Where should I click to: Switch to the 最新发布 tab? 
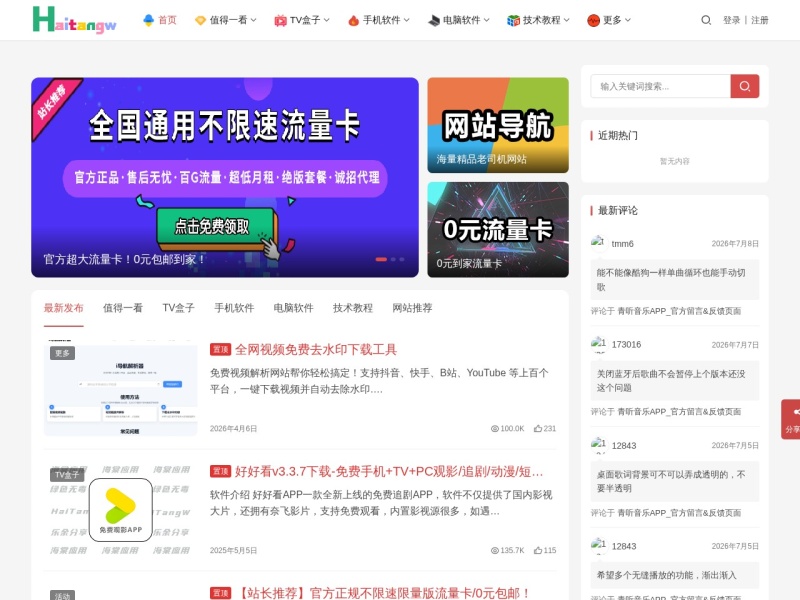pos(63,308)
